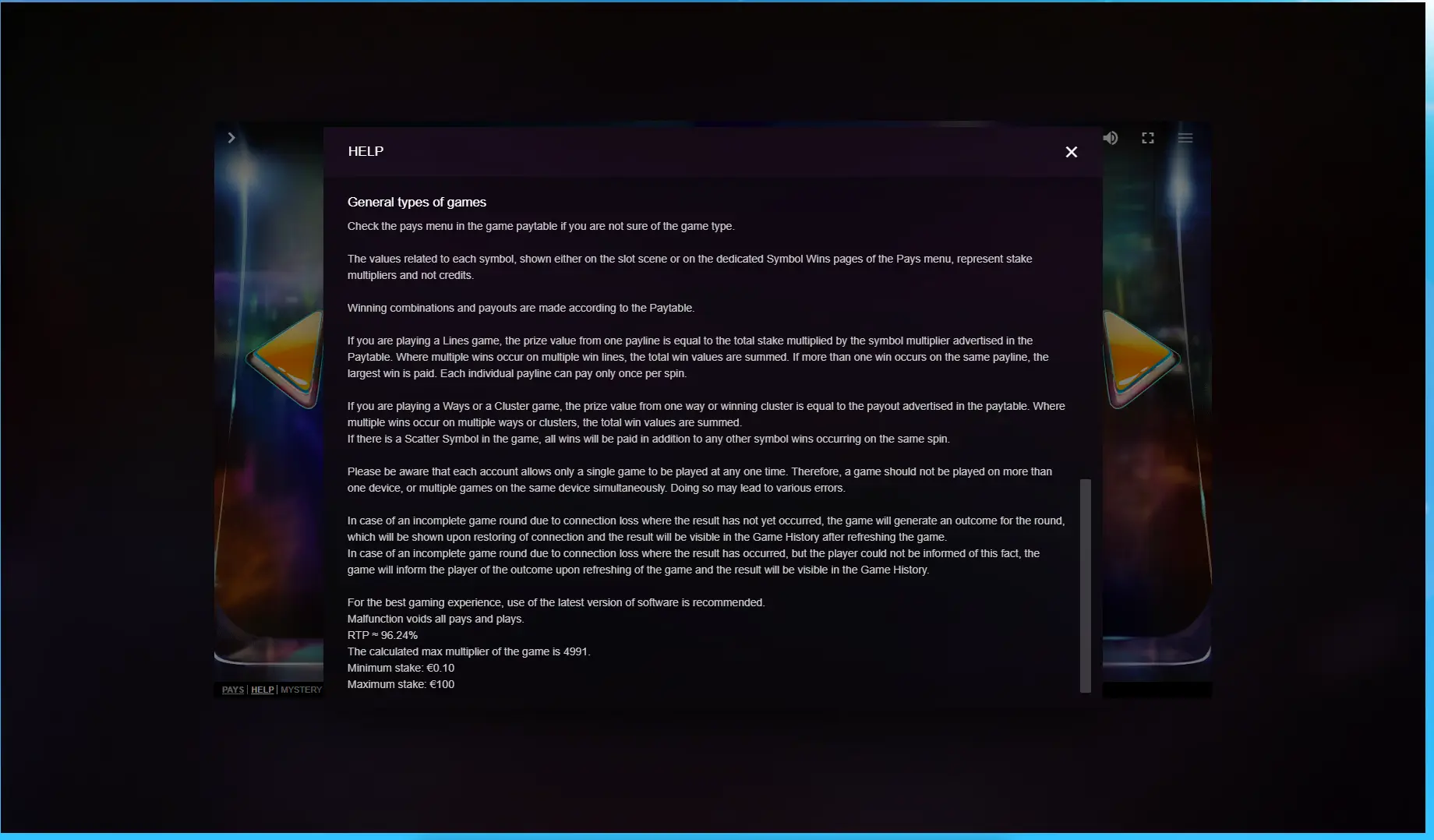Click the 'Check the pays menu' sentence
This screenshot has width=1434, height=840.
point(541,226)
